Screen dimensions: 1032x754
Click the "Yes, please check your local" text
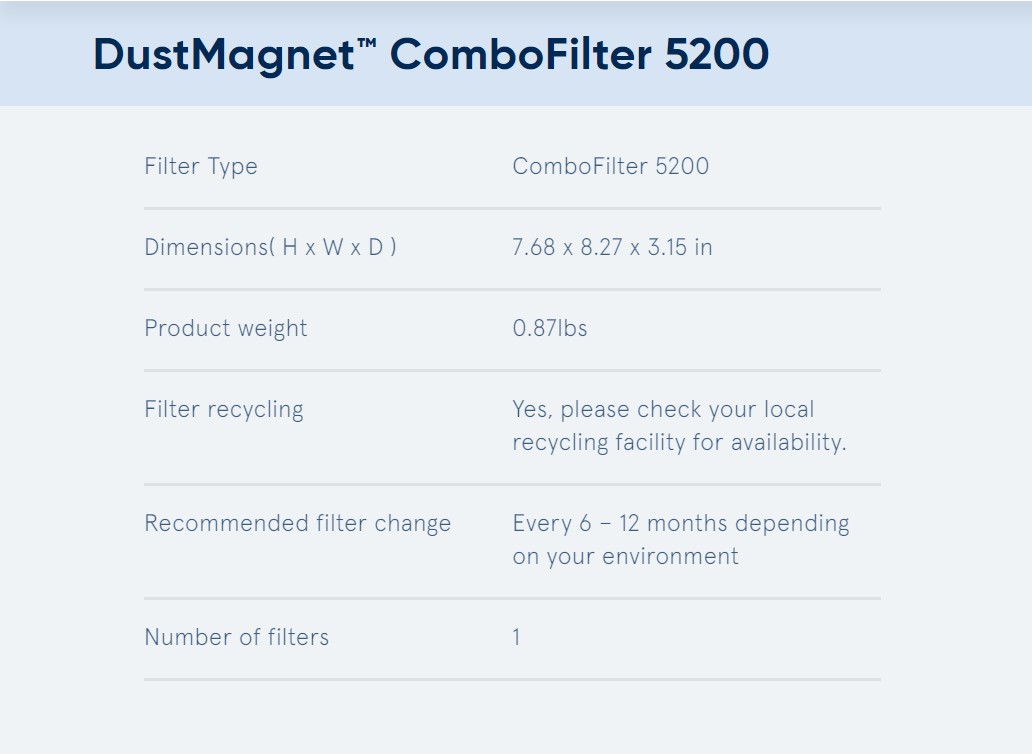click(x=663, y=409)
